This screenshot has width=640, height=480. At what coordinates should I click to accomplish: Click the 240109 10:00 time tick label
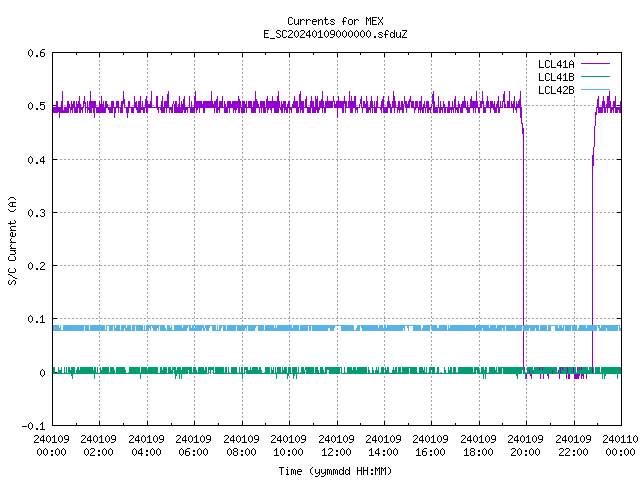click(x=288, y=446)
